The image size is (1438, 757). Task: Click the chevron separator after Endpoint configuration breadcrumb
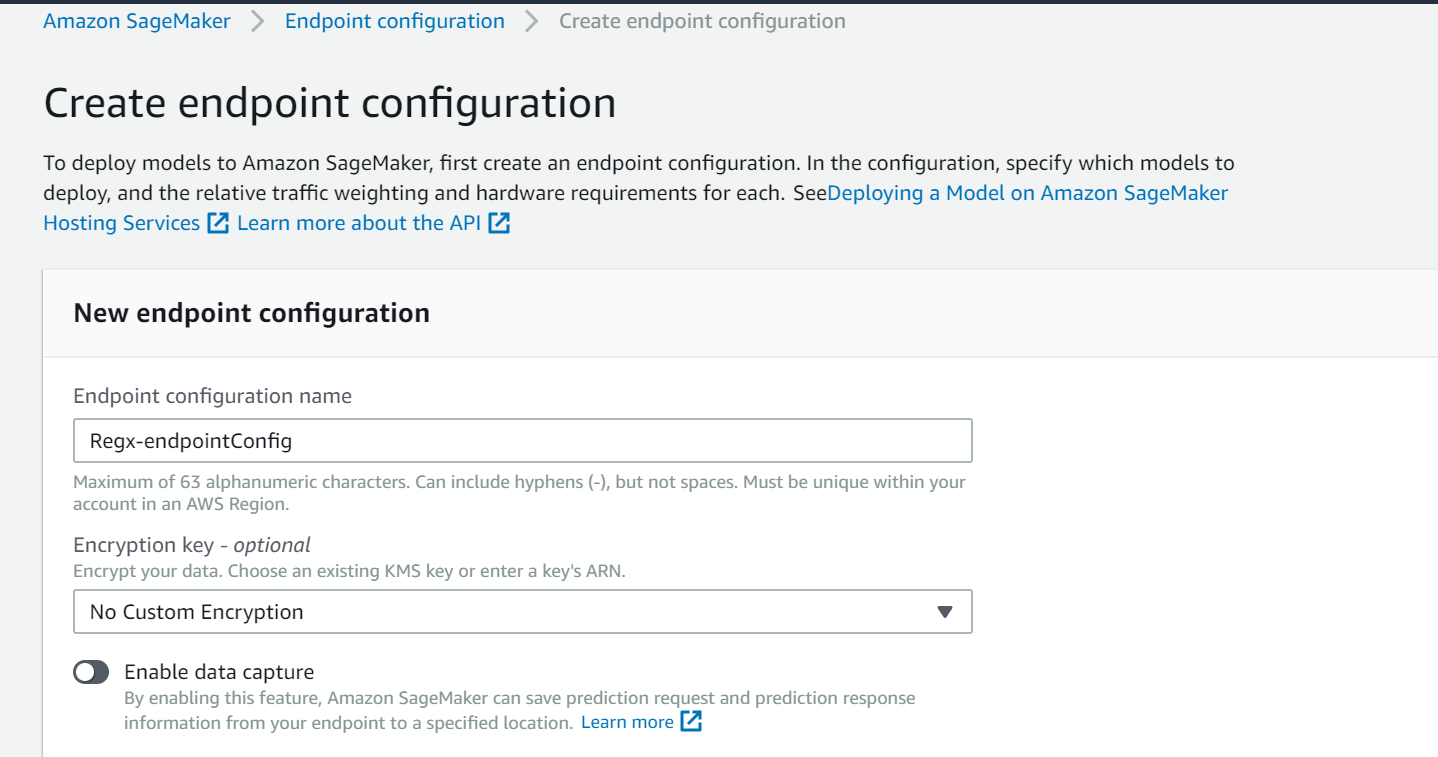(x=532, y=21)
